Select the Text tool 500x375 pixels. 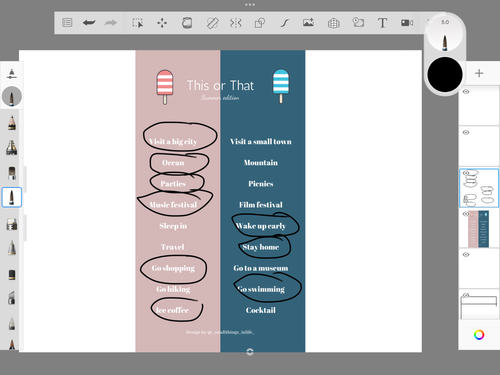(382, 23)
